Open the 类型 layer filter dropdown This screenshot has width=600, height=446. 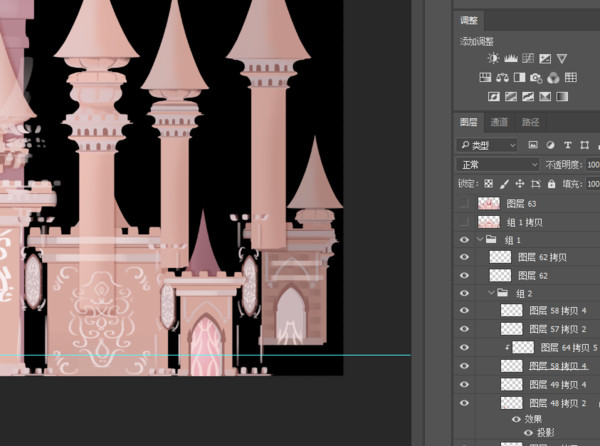click(487, 145)
